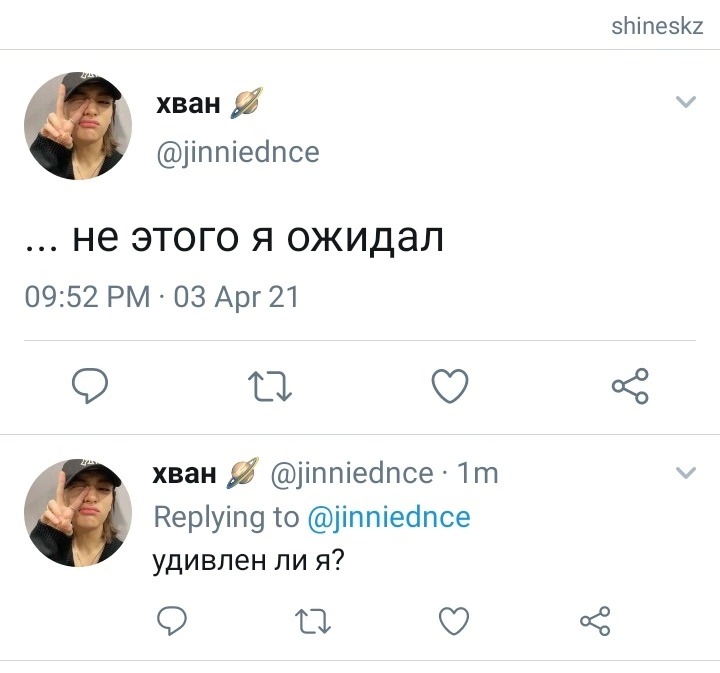The width and height of the screenshot is (720, 673).
Task: Follow the blue @jinniednce 'Replying to' link
Action: coord(389,517)
